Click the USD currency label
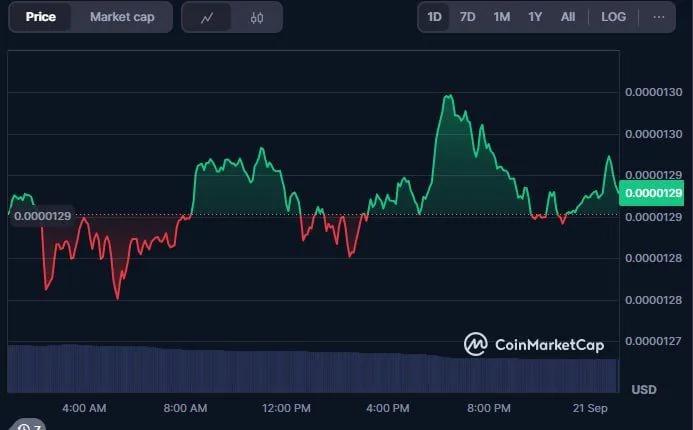Image resolution: width=693 pixels, height=430 pixels. coord(643,388)
